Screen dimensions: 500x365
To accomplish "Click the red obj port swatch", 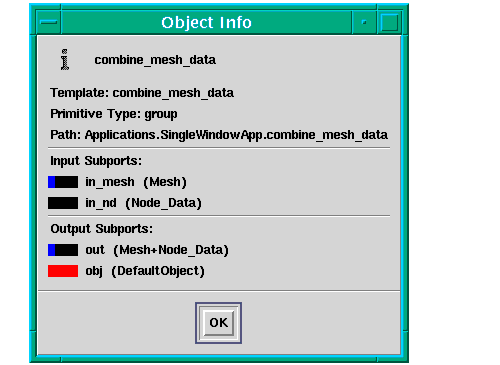I will pyautogui.click(x=63, y=271).
